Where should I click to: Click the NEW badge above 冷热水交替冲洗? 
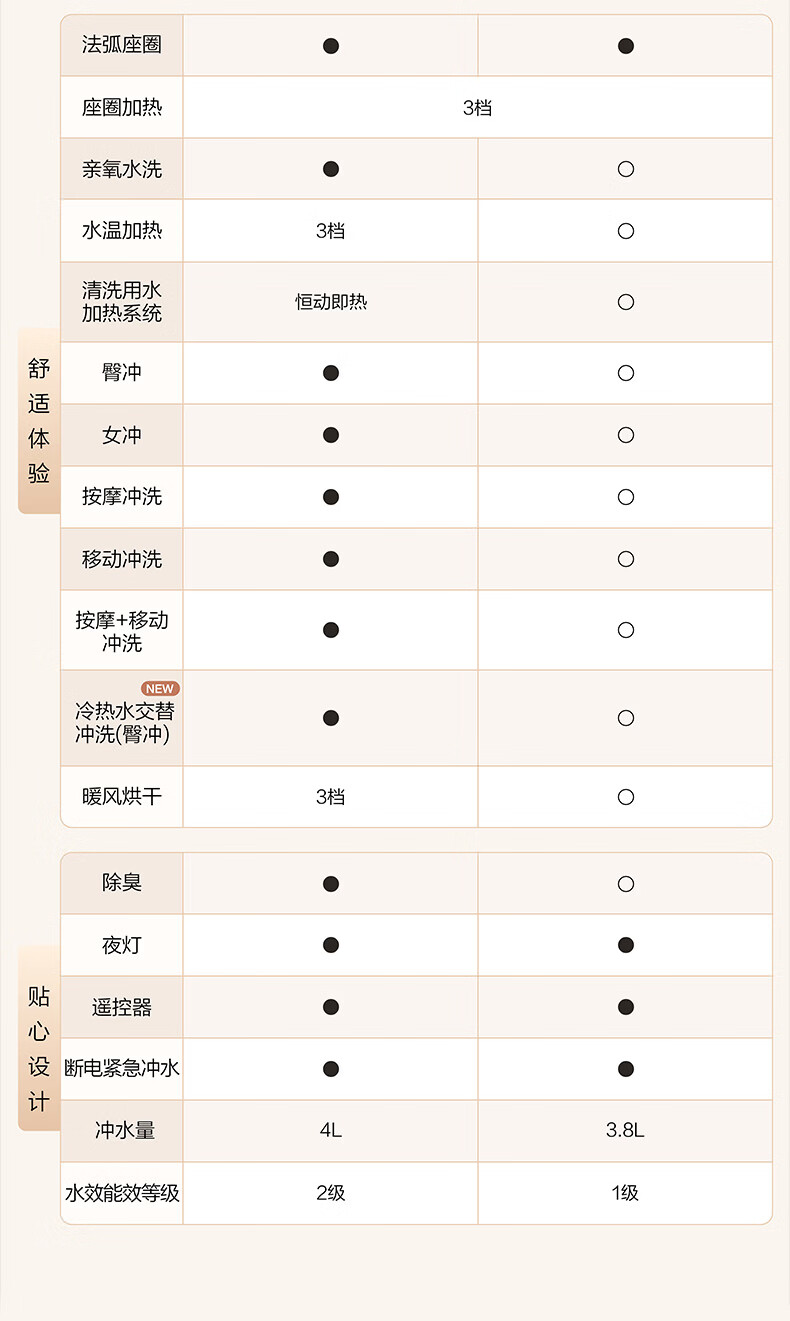[160, 688]
